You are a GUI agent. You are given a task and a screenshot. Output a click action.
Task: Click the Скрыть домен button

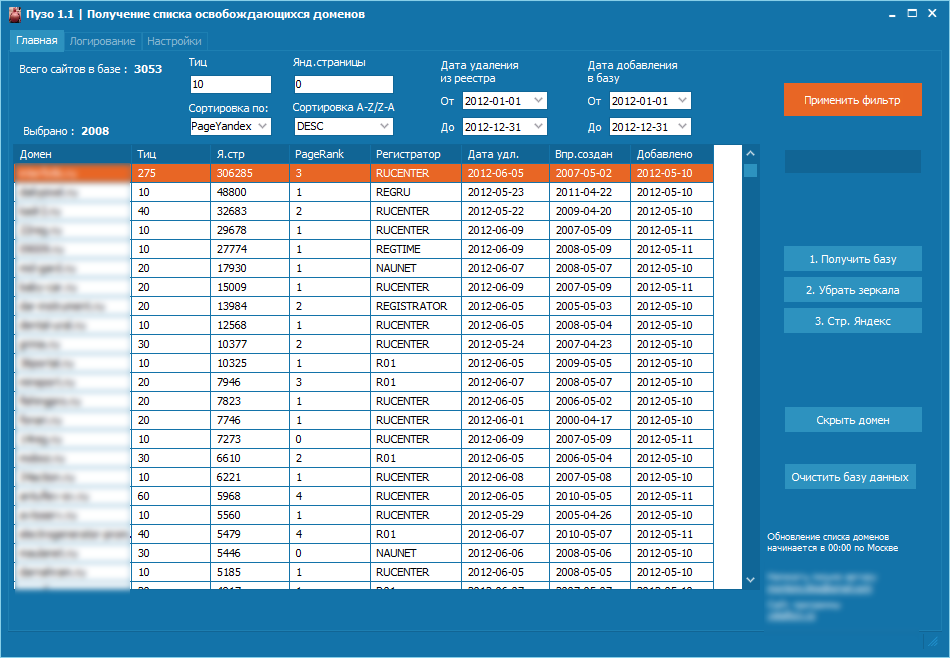(852, 420)
